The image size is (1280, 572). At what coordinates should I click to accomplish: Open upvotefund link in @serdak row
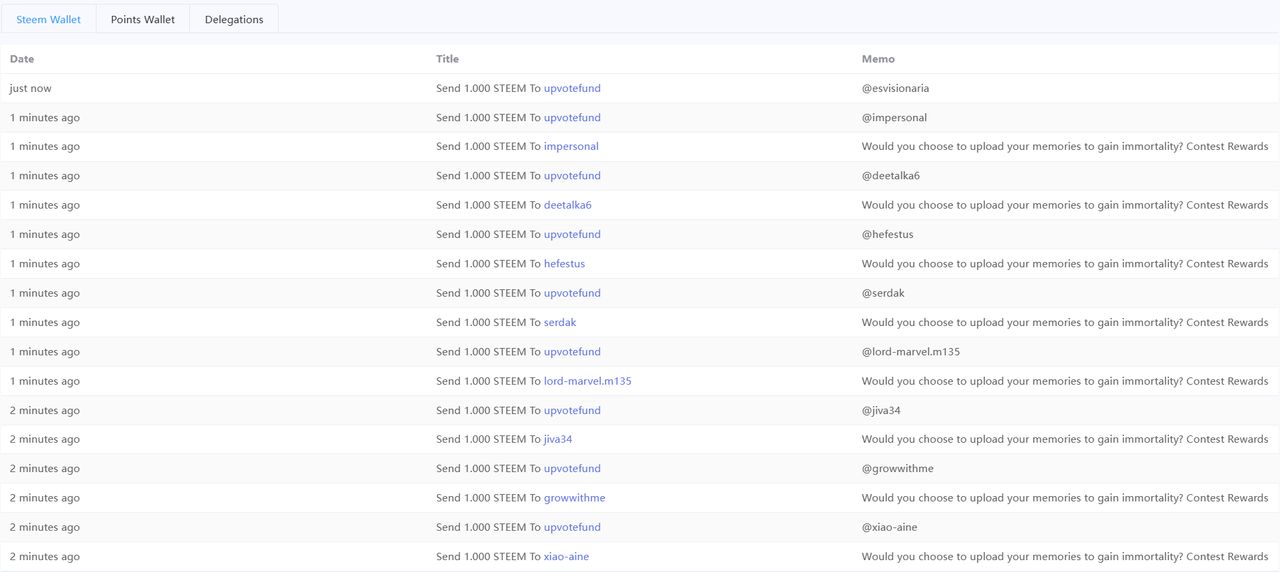[x=572, y=293]
